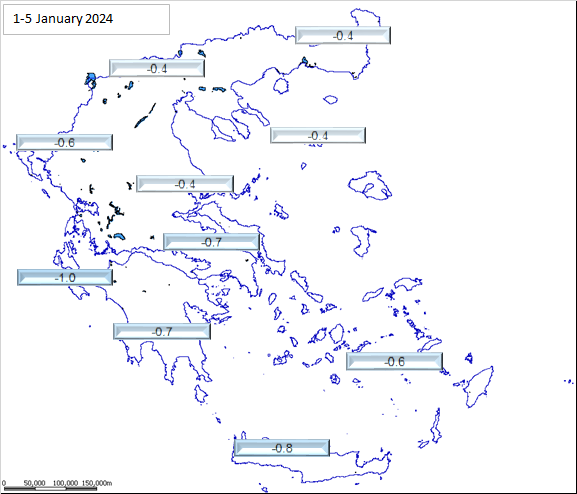Click the -1.0 value label near Ionian coast
The image size is (577, 494).
pos(65,277)
